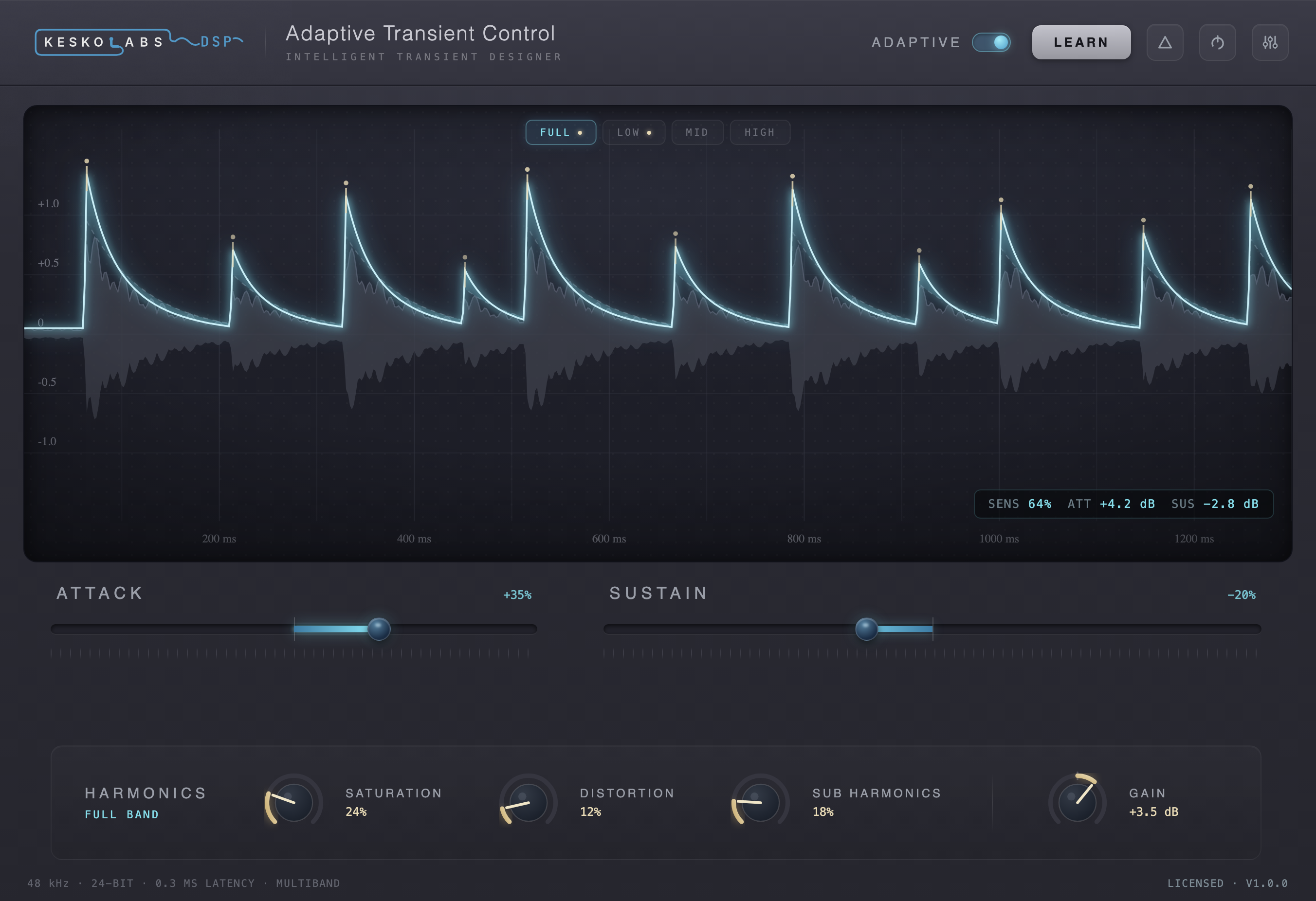Screen dimensions: 1316x901
Task: Click the +1.0 amplitude axis label
Action: click(48, 204)
